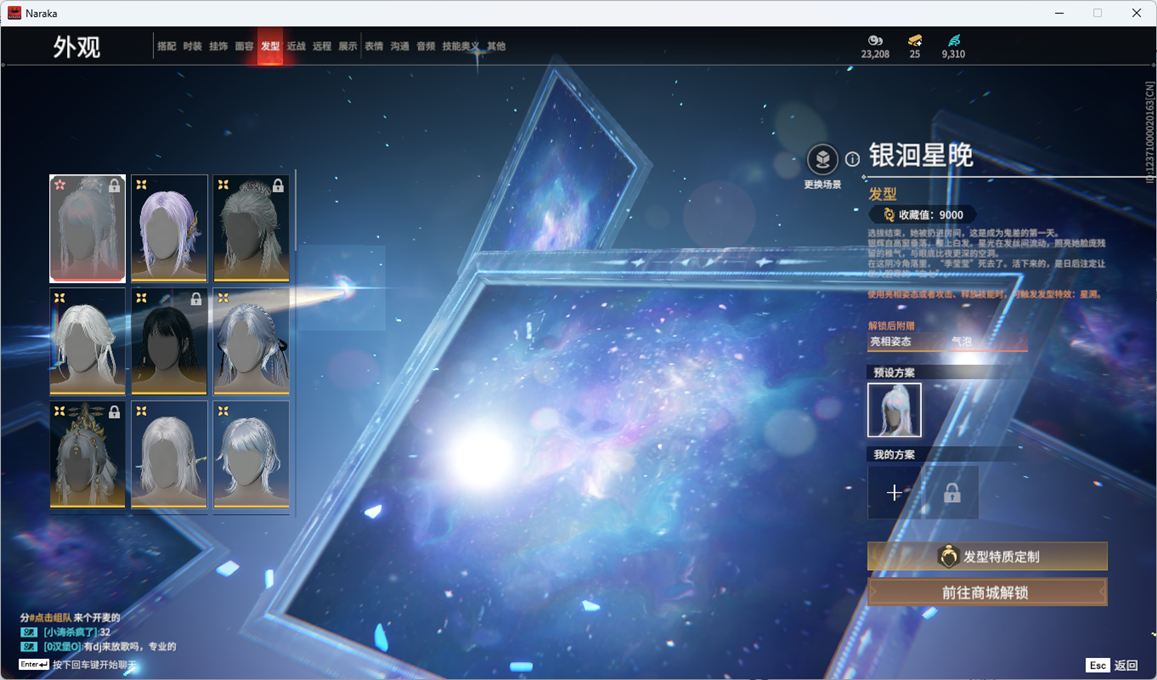1157x680 pixels.
Task: Click the 银洄星晚 hairstyle name
Action: pos(921,156)
